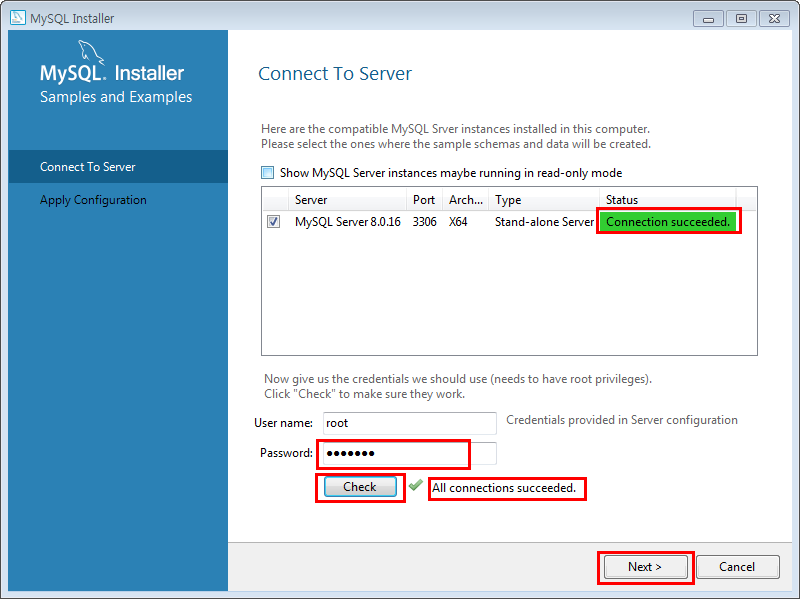The height and width of the screenshot is (599, 800).
Task: Select the MySQL Server 8.0.16 row text
Action: [x=347, y=222]
